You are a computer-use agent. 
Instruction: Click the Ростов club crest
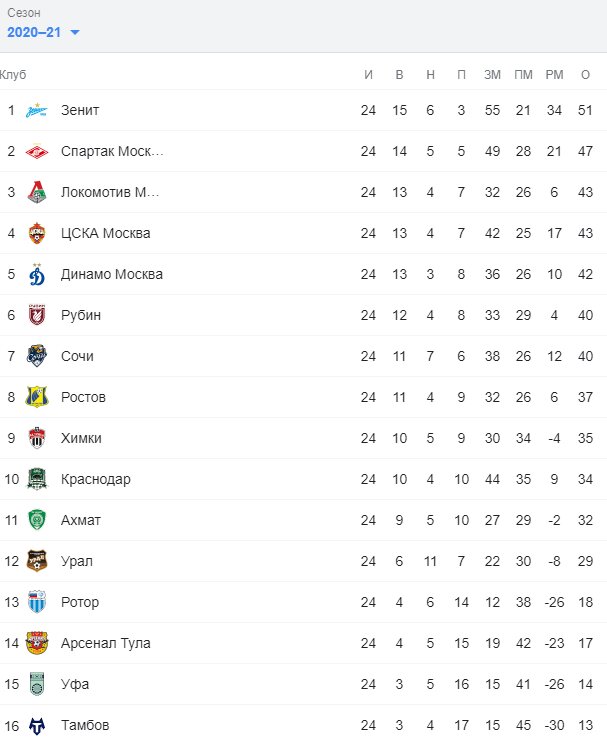click(37, 397)
